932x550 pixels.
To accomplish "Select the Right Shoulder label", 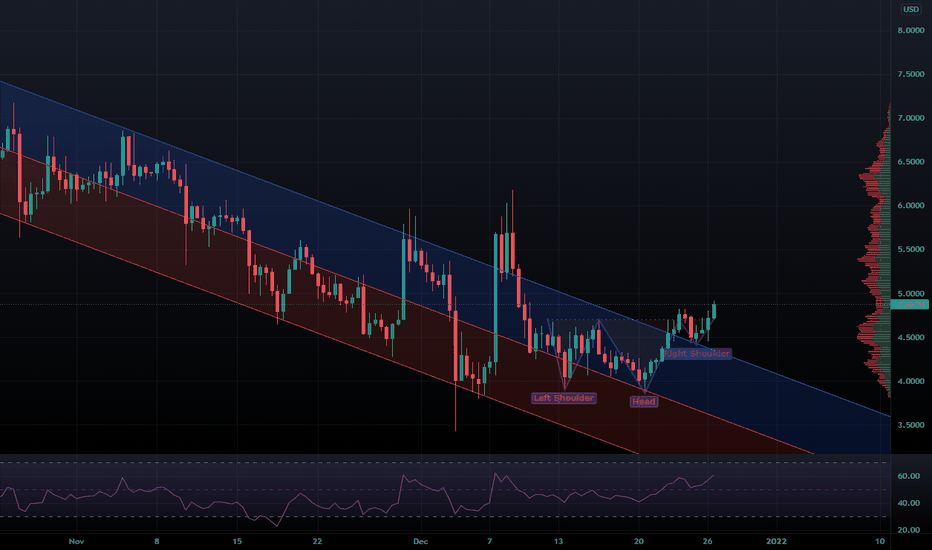I will pyautogui.click(x=697, y=353).
